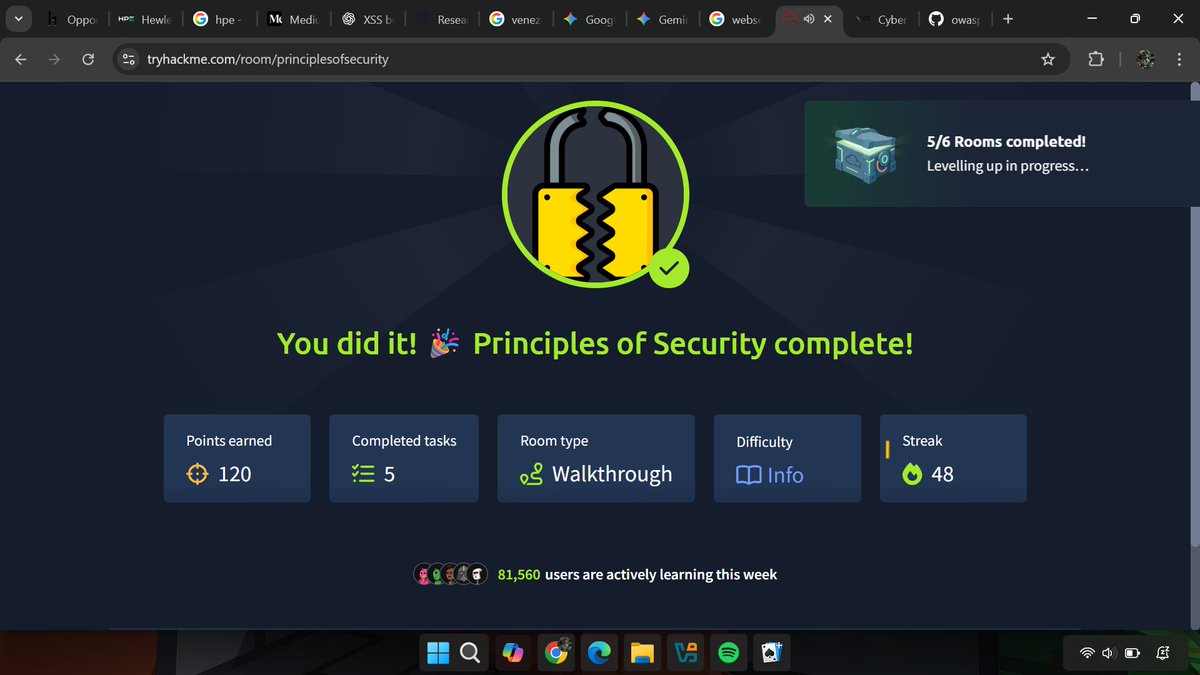The image size is (1200, 675).
Task: Open the Chrome profile avatar
Action: (x=1146, y=60)
